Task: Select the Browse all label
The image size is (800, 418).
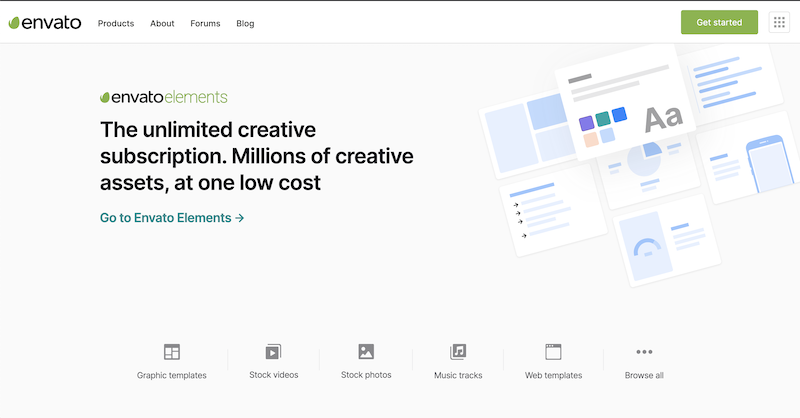Action: (x=644, y=375)
